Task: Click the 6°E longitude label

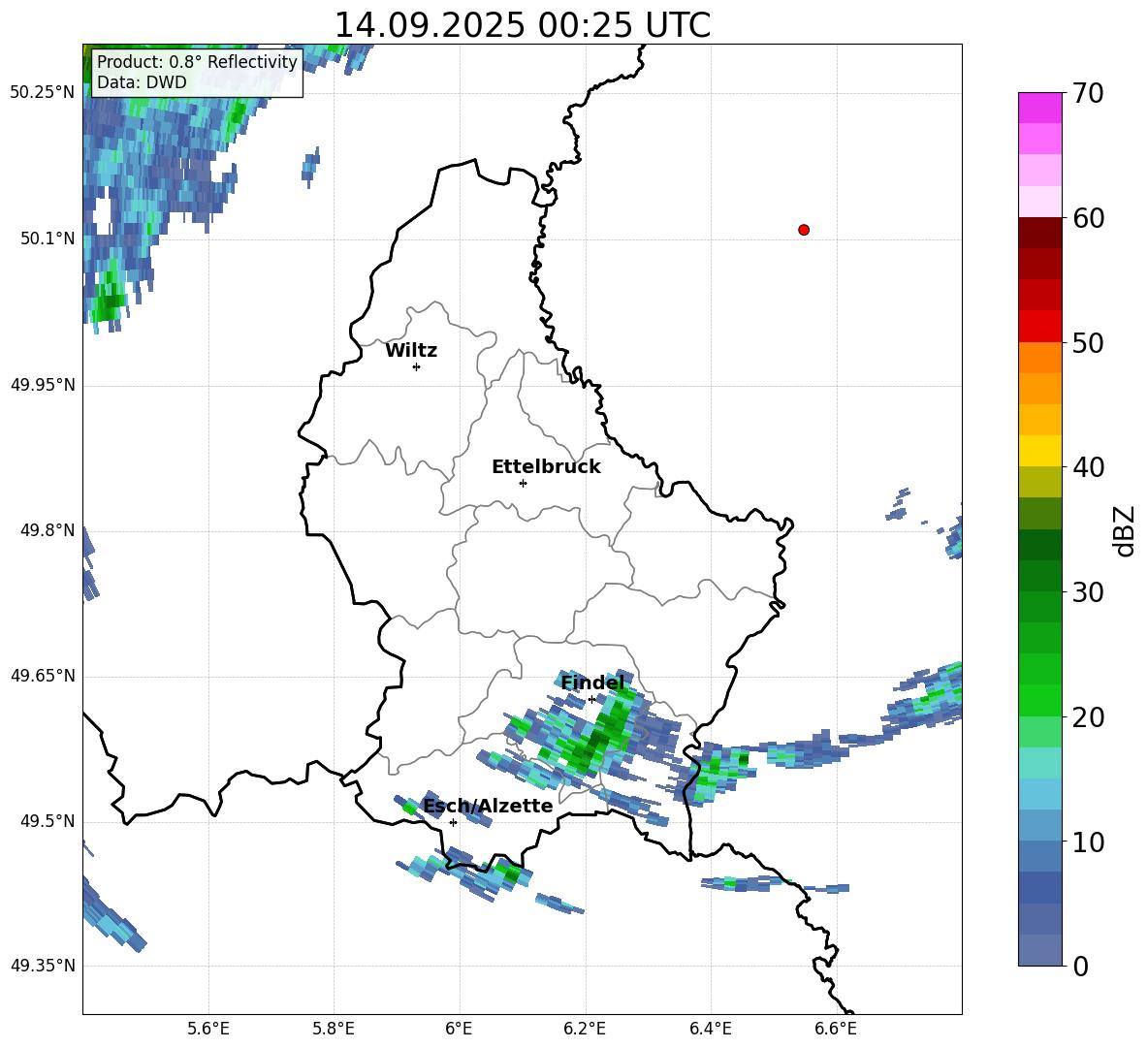Action: [459, 1029]
